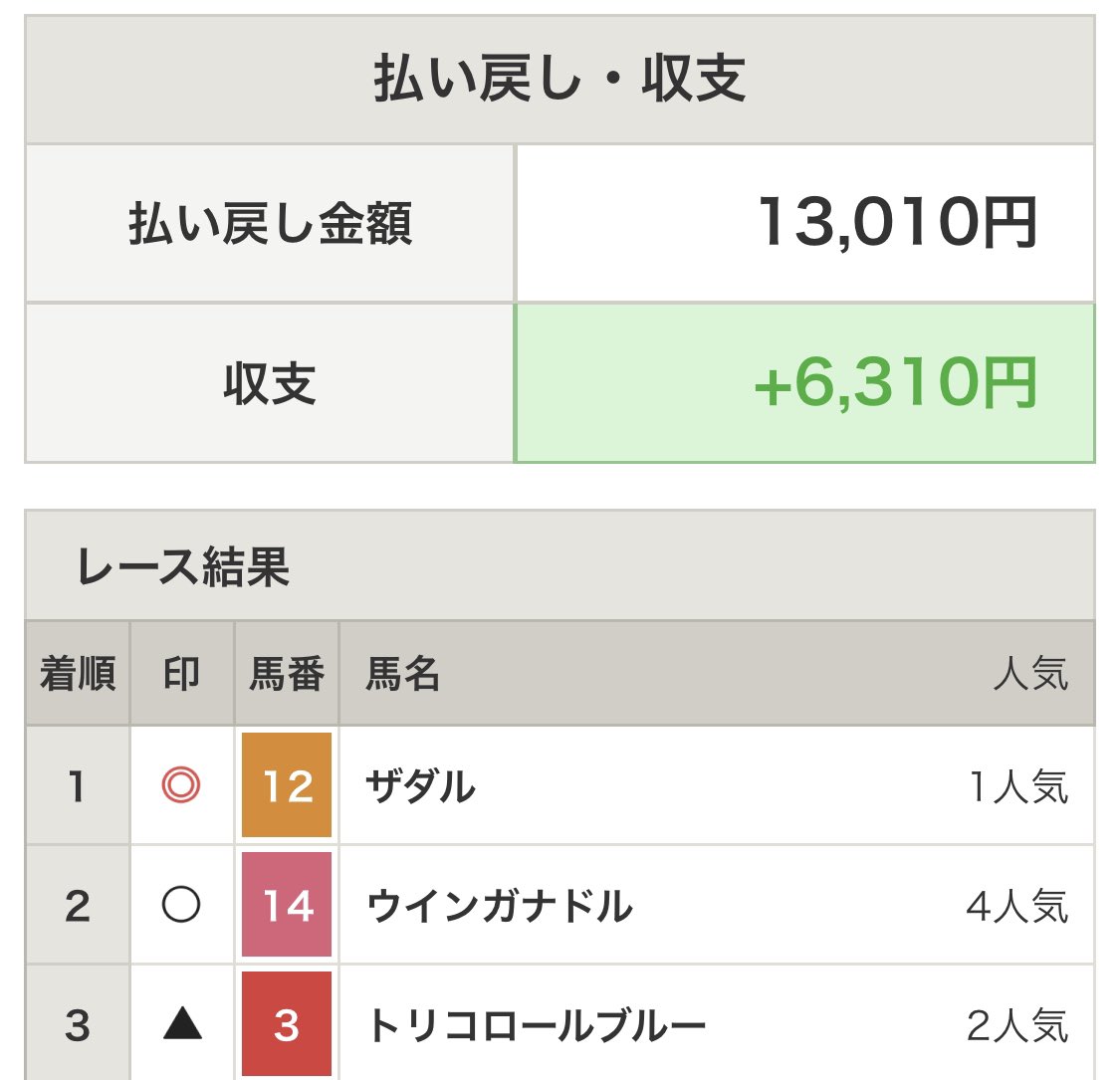Click the 着順 column header
This screenshot has height=1080, width=1120.
(78, 675)
